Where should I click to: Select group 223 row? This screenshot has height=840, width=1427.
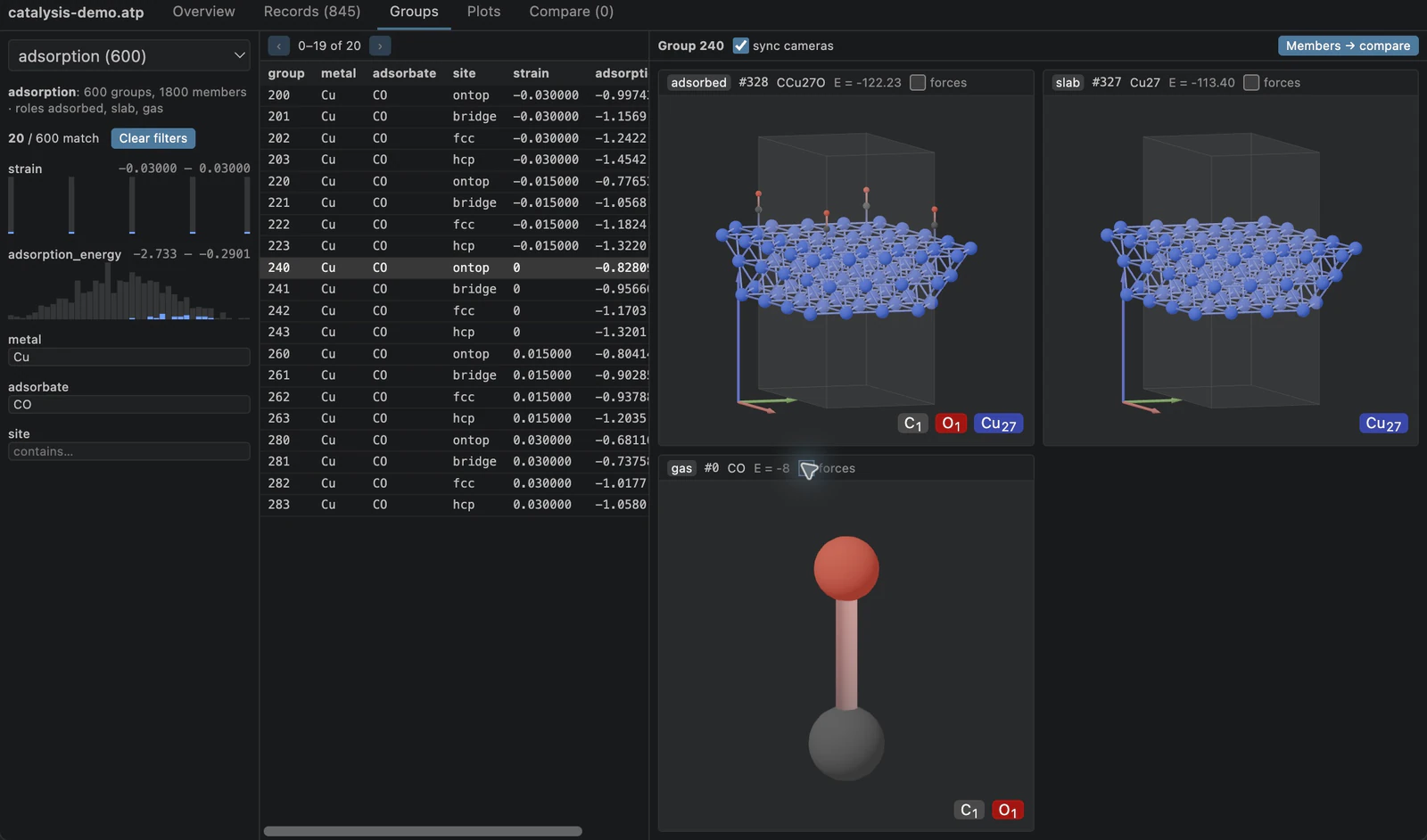click(x=455, y=246)
